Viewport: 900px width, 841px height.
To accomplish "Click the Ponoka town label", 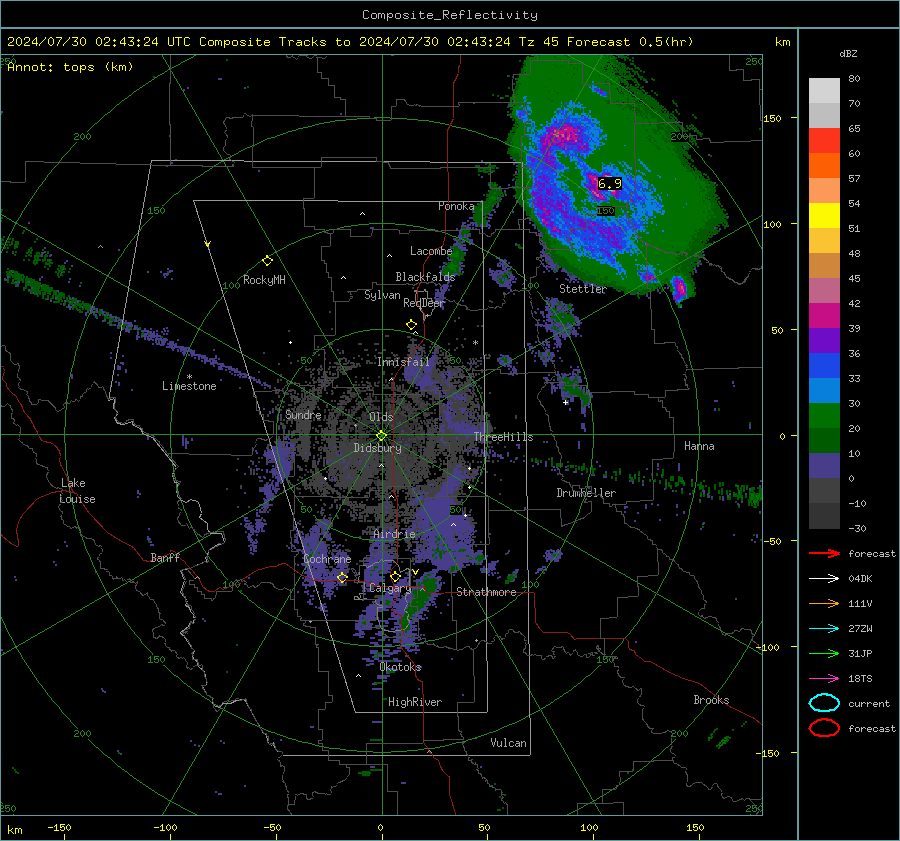I will [x=456, y=206].
